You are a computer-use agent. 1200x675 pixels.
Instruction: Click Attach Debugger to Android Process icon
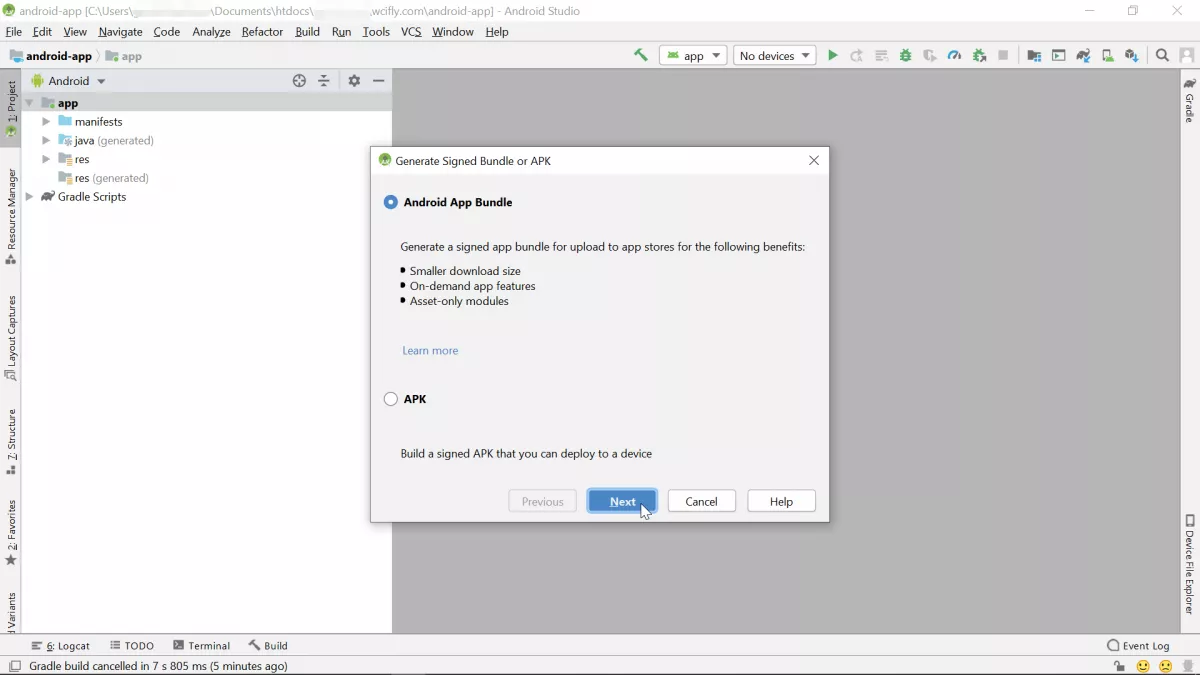979,56
